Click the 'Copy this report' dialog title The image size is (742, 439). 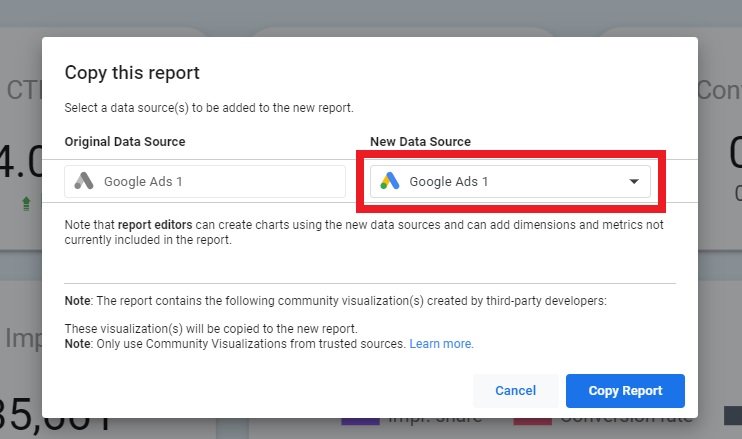coord(132,73)
